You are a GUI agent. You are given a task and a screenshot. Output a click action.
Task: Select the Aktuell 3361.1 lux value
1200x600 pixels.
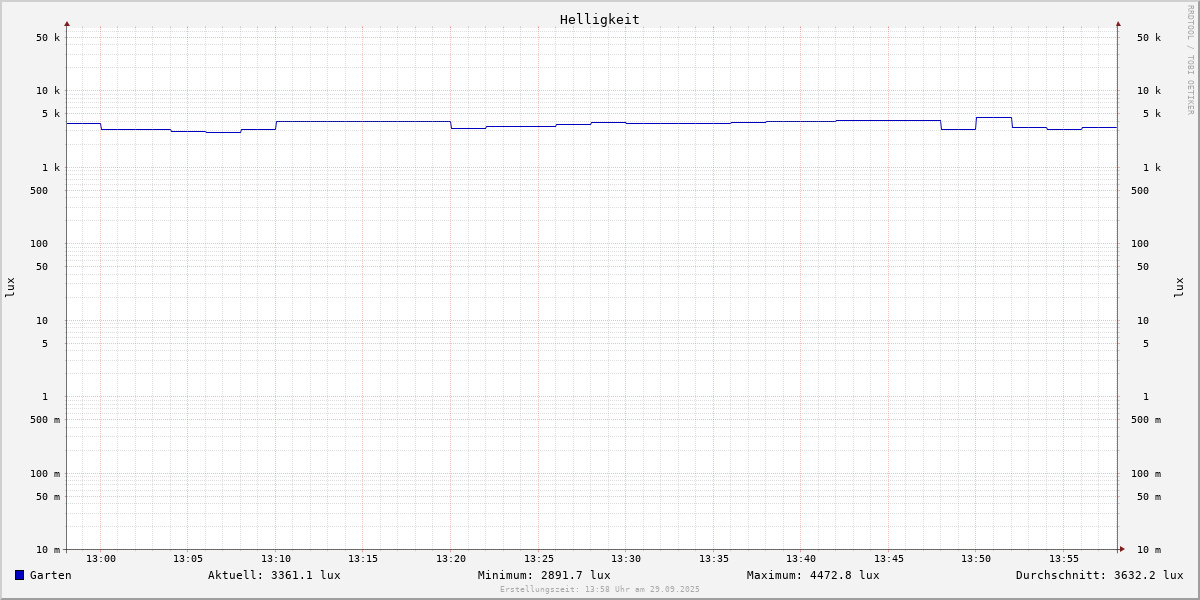[274, 575]
